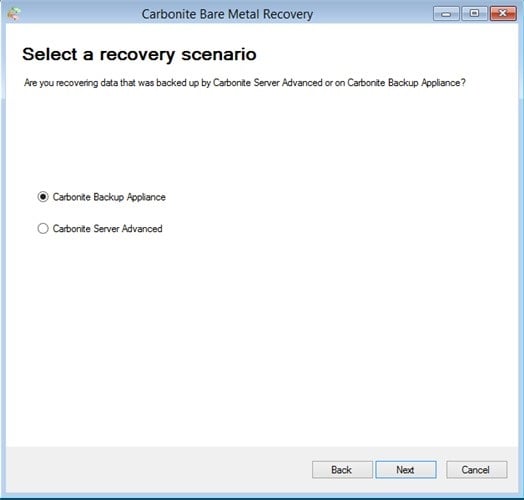Click the 'Select a recovery scenario' heading

click(139, 54)
